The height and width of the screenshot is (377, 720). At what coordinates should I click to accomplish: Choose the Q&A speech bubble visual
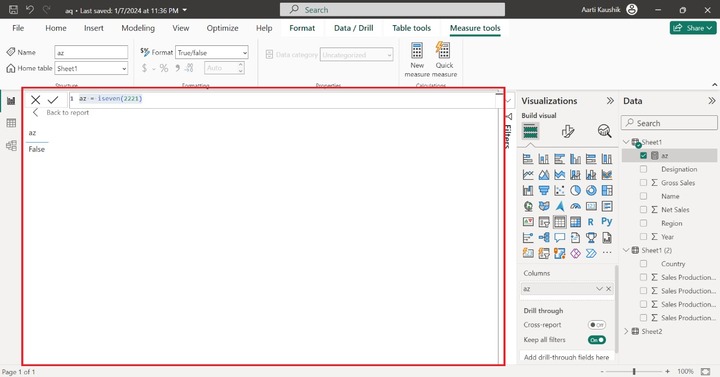click(559, 237)
